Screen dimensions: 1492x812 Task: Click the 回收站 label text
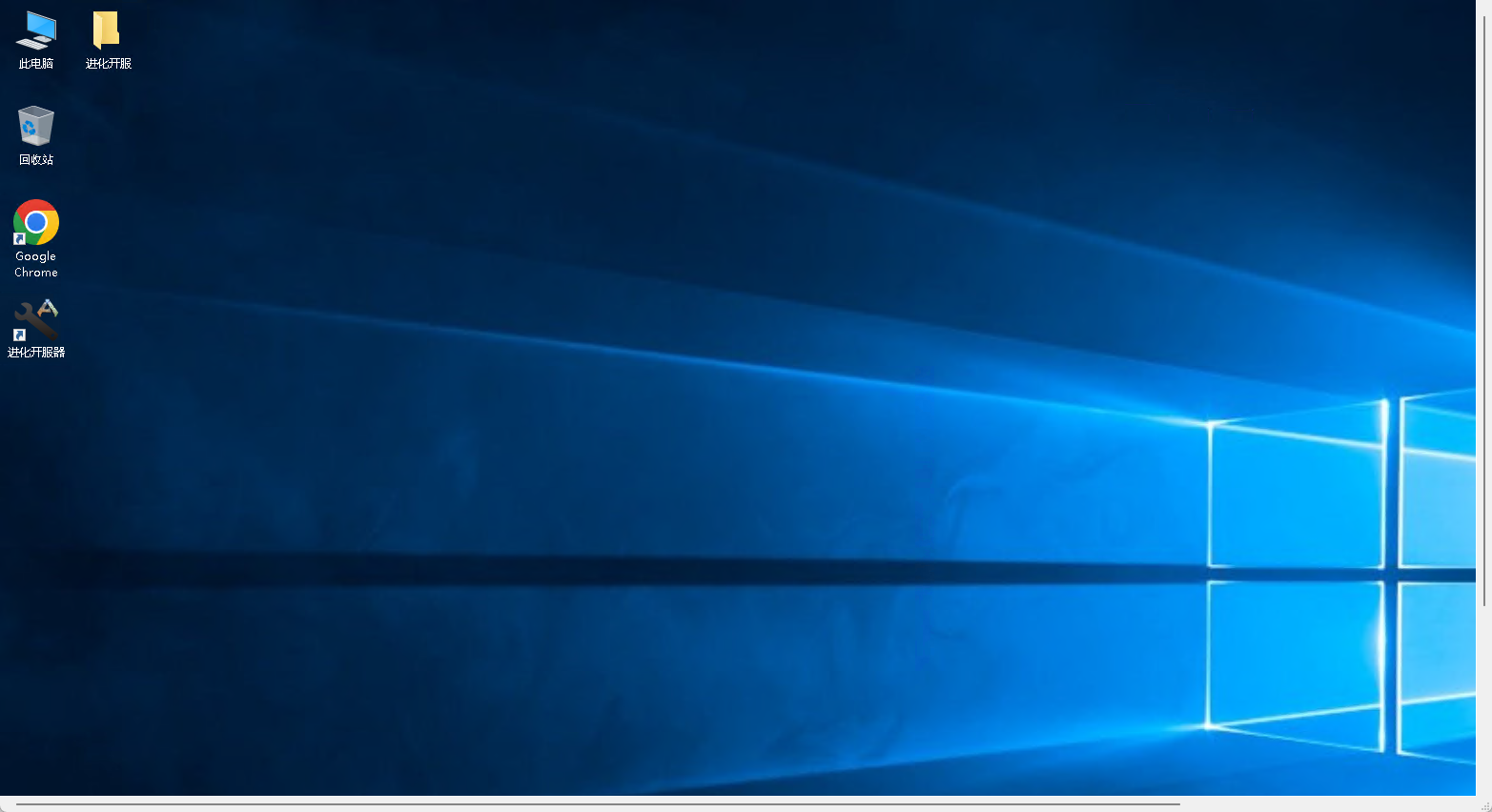click(x=36, y=160)
